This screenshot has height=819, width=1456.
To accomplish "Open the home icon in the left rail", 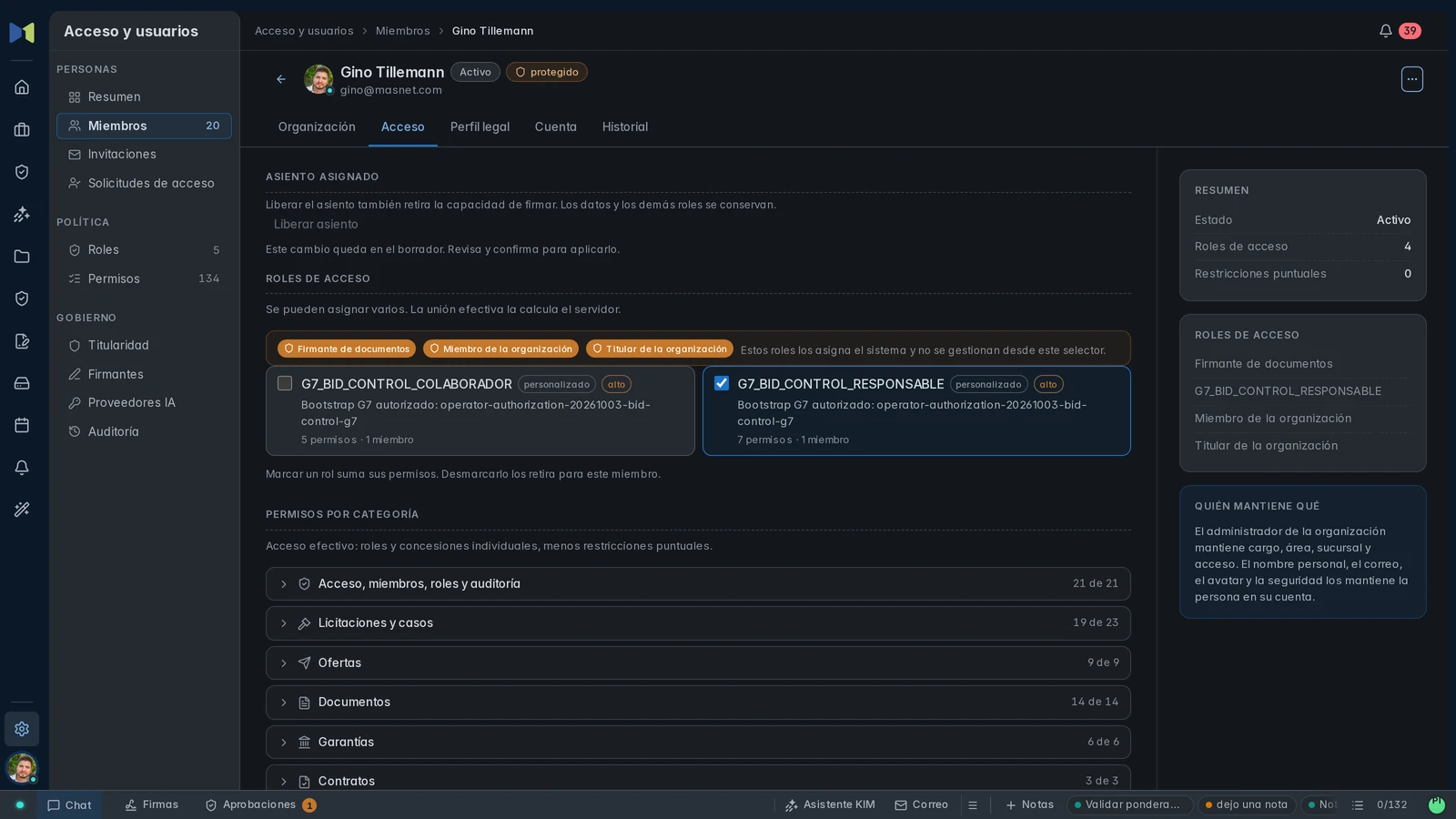I will pos(22,87).
